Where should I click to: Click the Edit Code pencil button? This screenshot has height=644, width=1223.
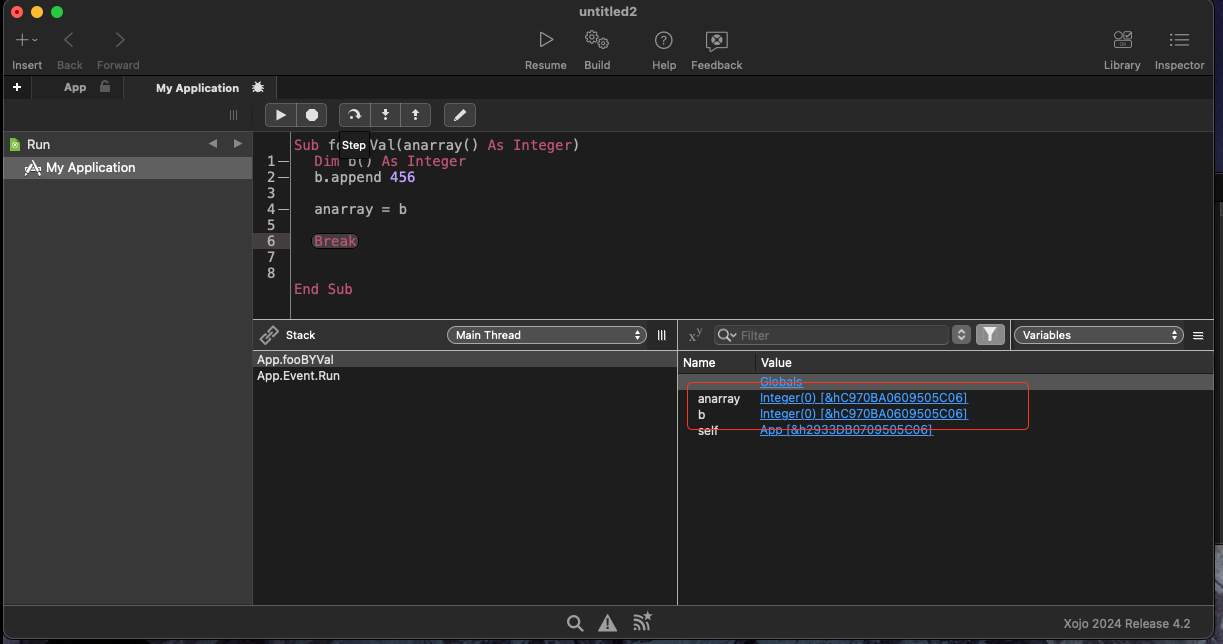coord(460,115)
